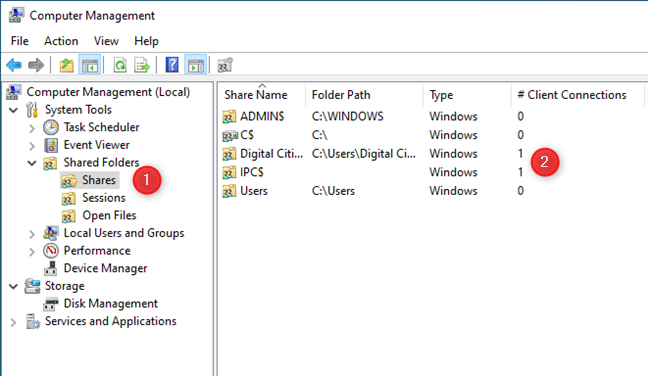Screen dimensions: 648x376
Task: Click the Users share icon
Action: [229, 191]
